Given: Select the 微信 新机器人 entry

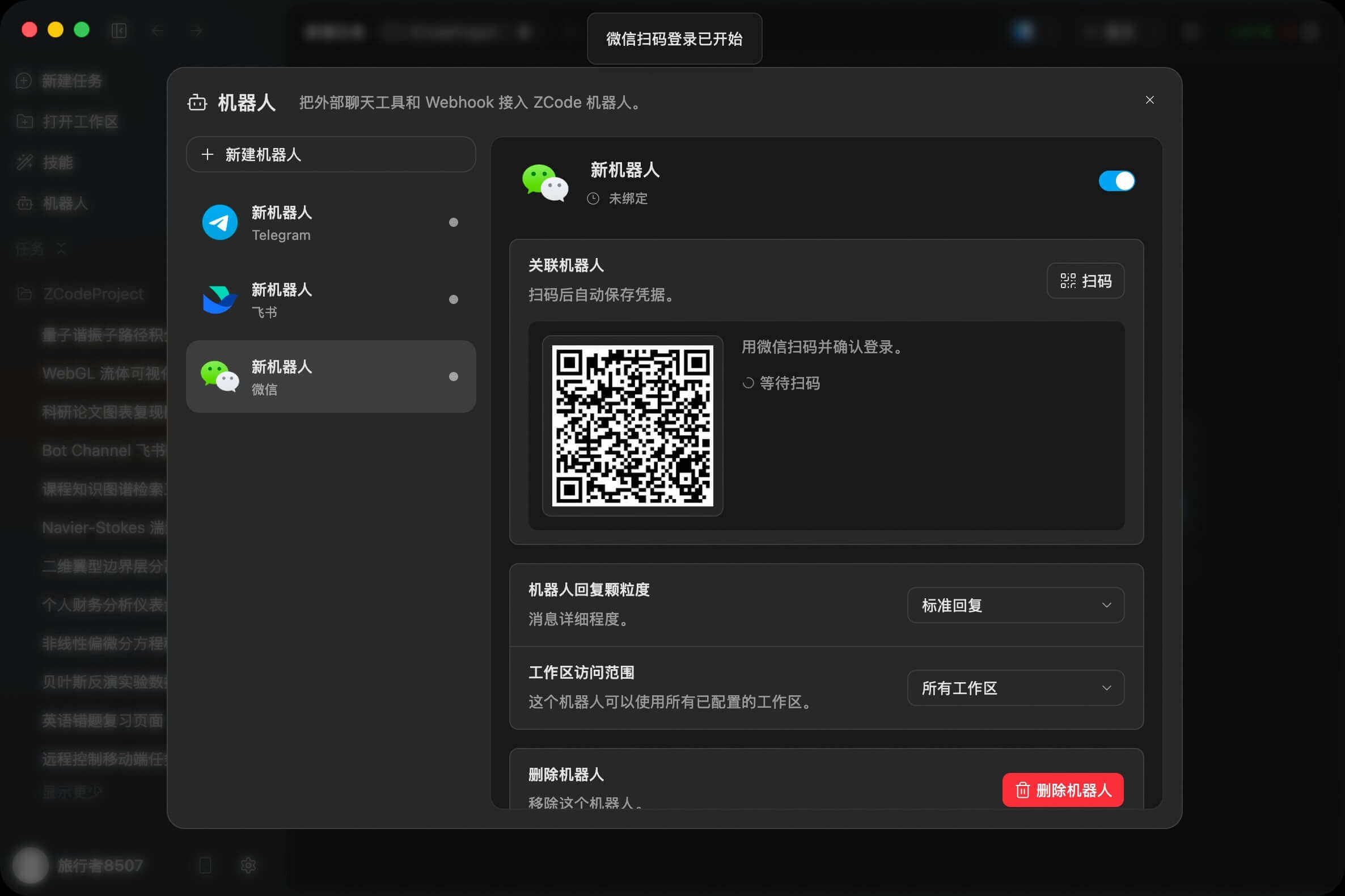Looking at the screenshot, I should (331, 377).
